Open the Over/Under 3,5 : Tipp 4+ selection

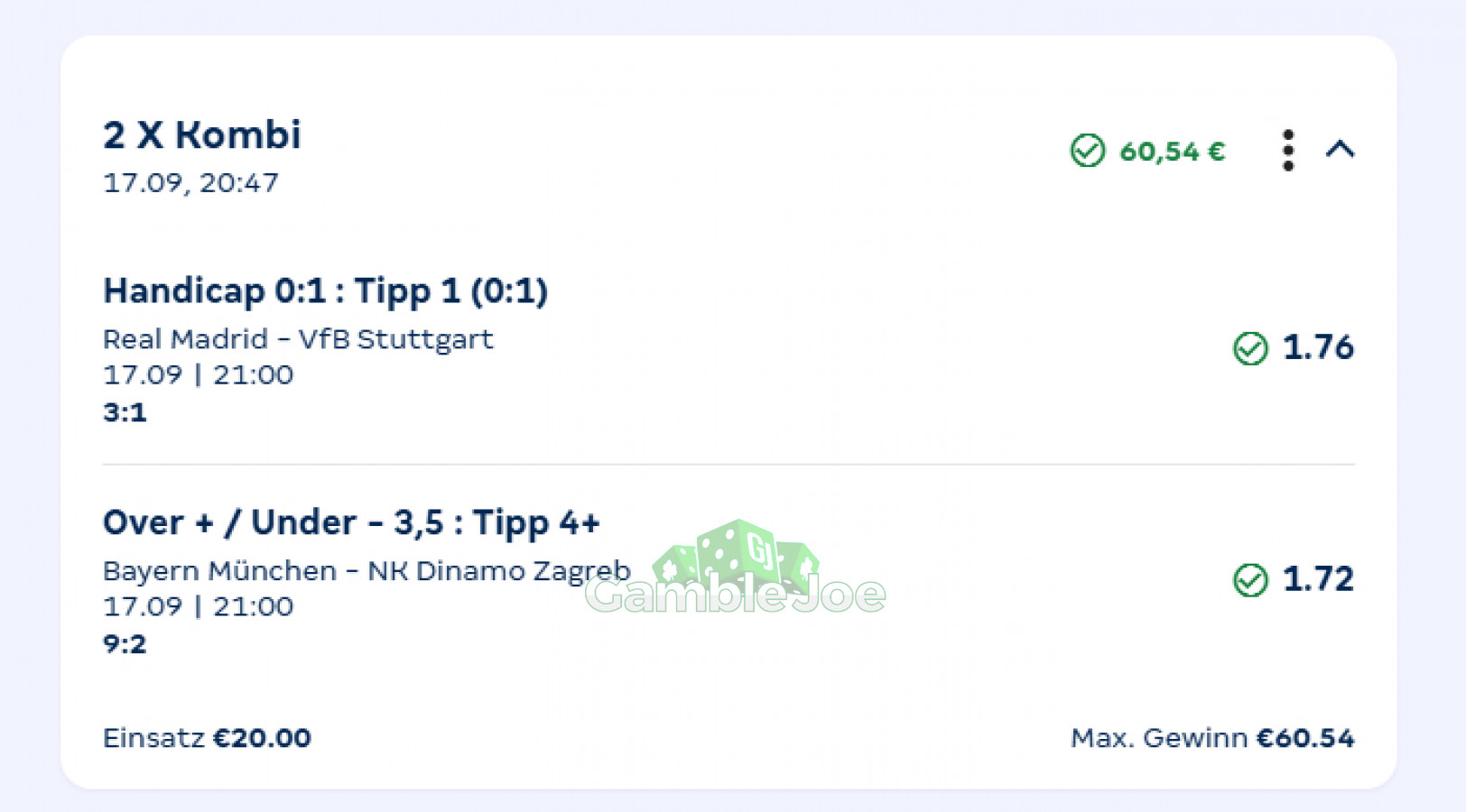point(351,523)
